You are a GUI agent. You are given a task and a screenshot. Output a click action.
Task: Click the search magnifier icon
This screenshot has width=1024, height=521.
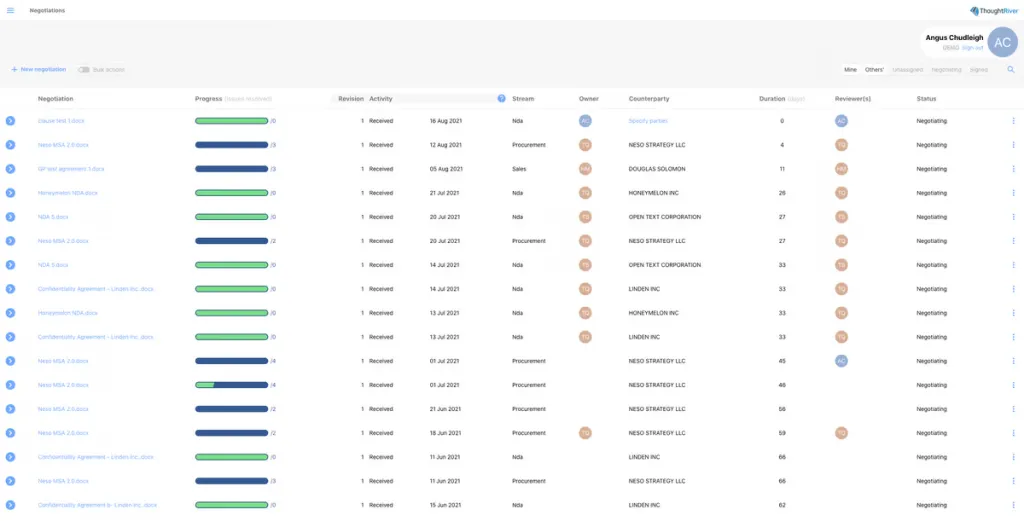click(x=1010, y=70)
